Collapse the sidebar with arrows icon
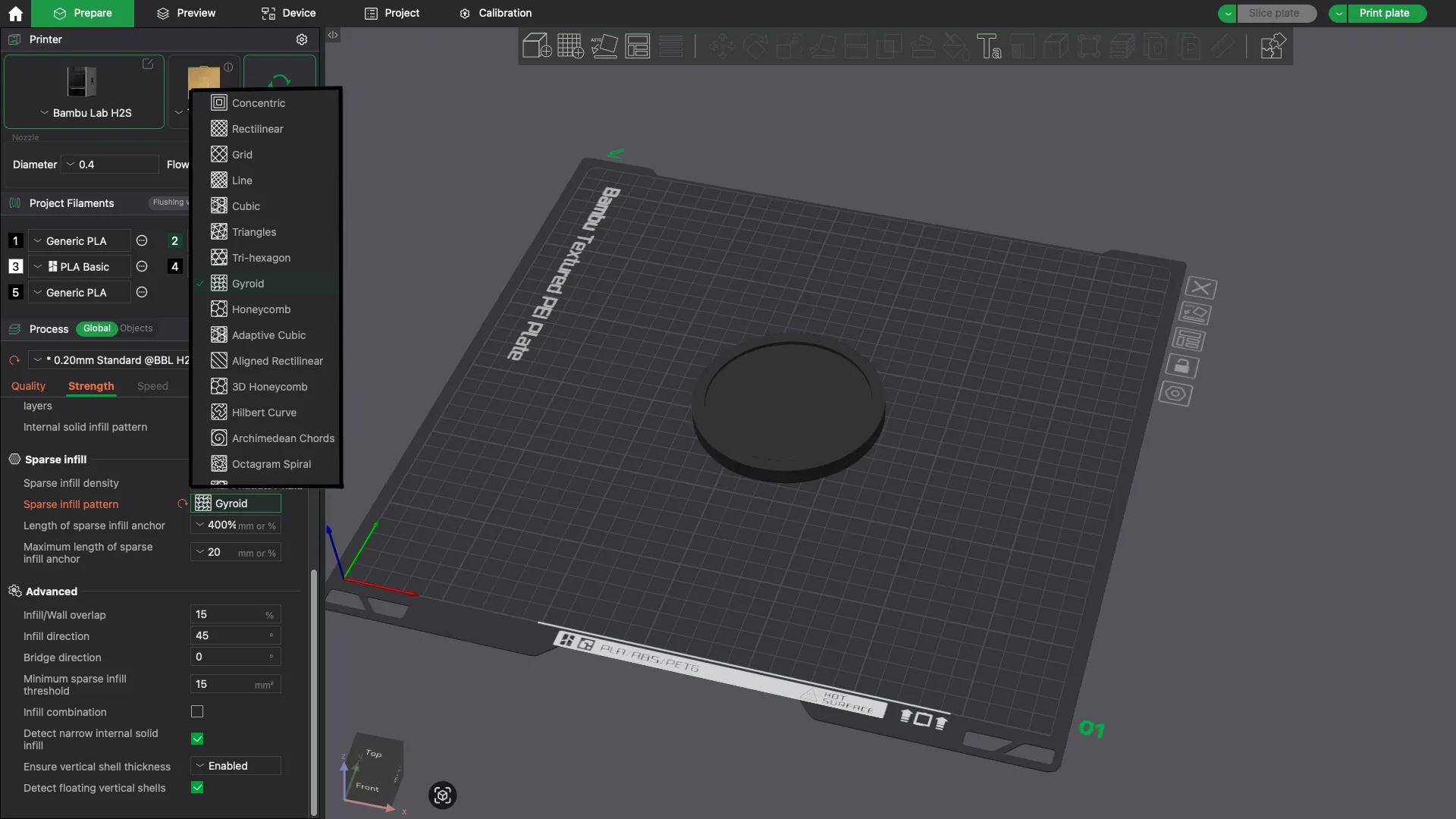The height and width of the screenshot is (819, 1456). tap(333, 35)
